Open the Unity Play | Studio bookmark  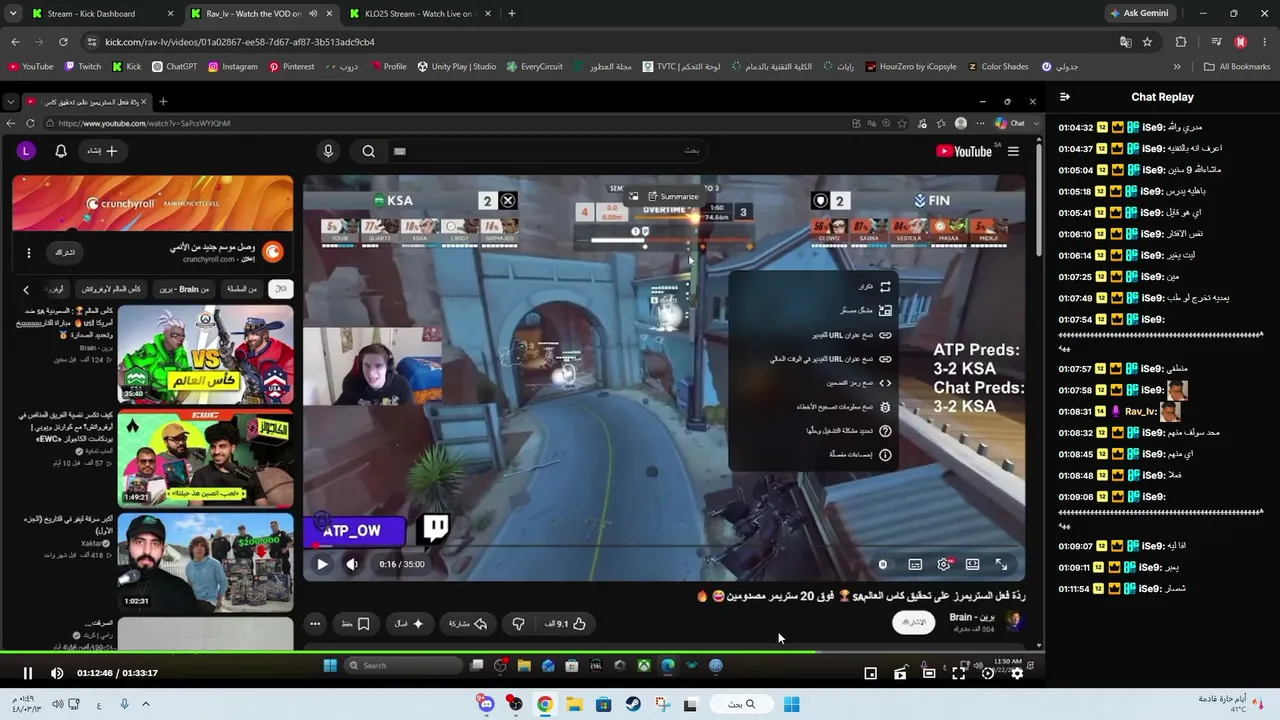(x=456, y=67)
